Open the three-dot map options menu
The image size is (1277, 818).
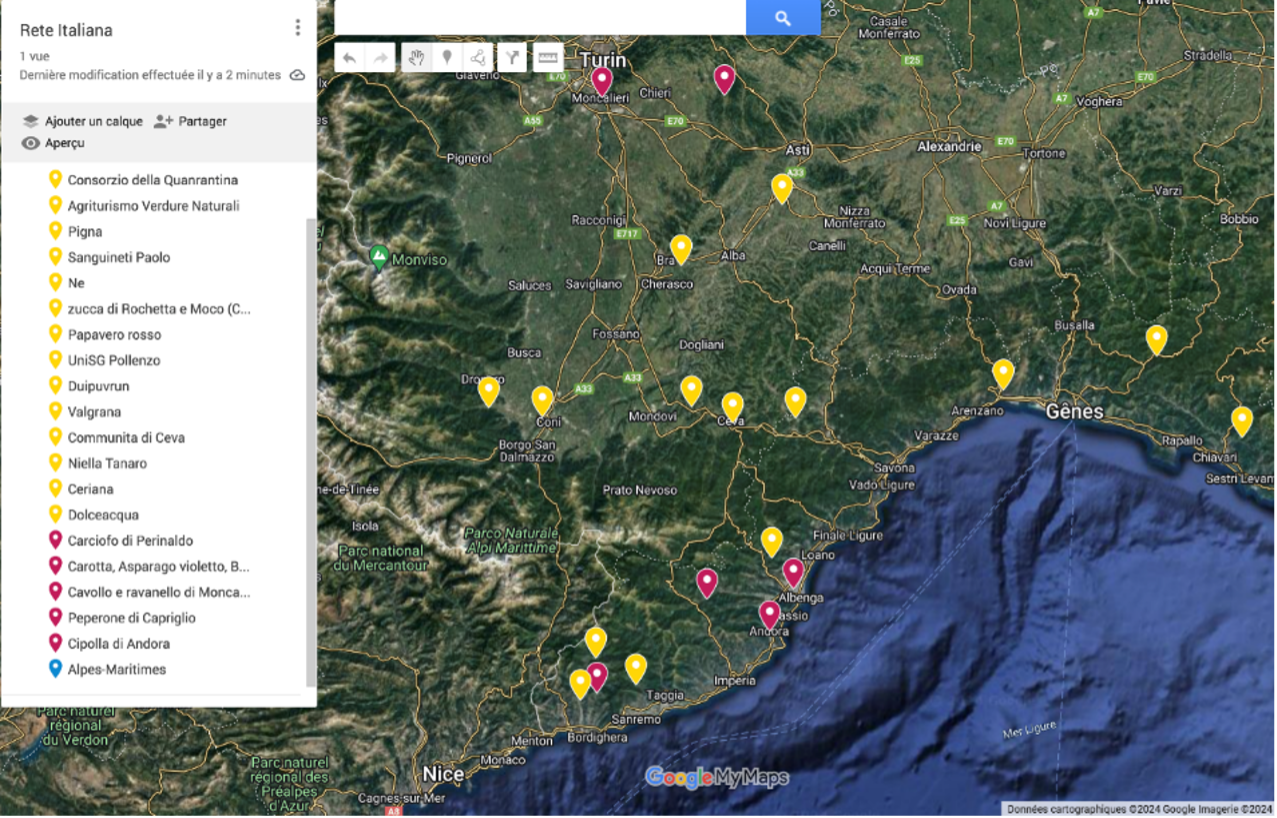point(297,28)
